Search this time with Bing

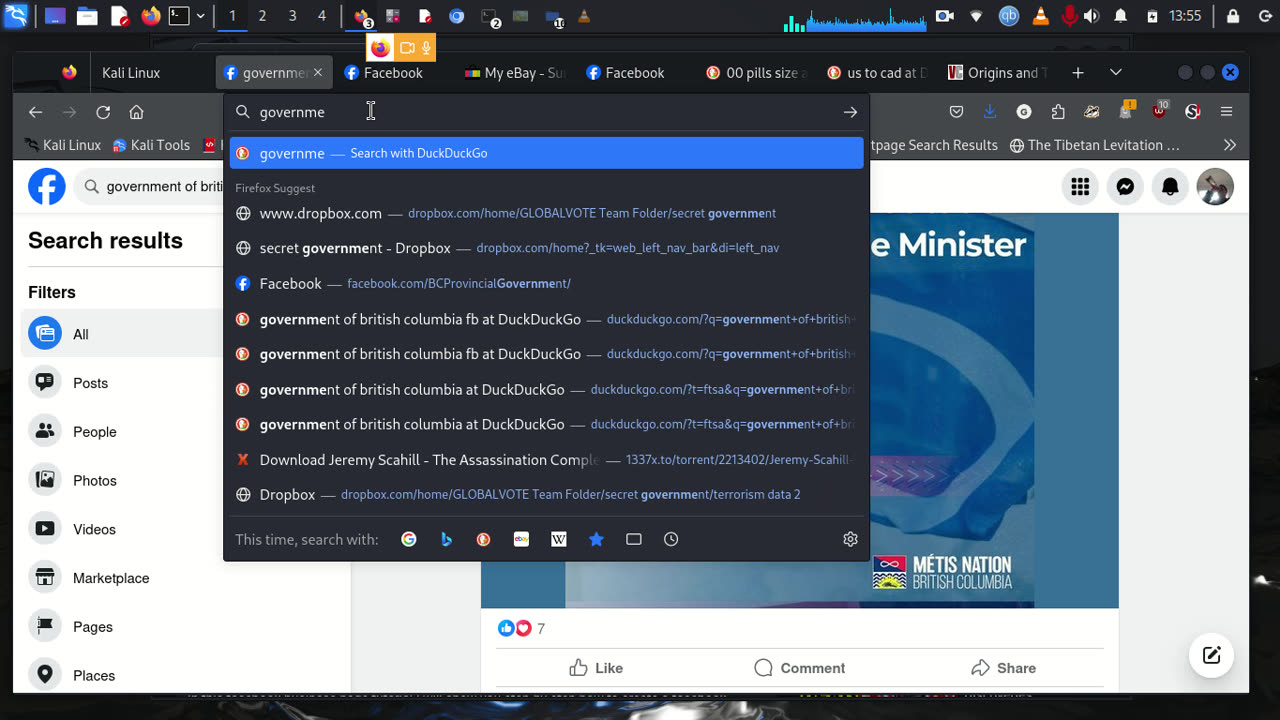pos(446,539)
